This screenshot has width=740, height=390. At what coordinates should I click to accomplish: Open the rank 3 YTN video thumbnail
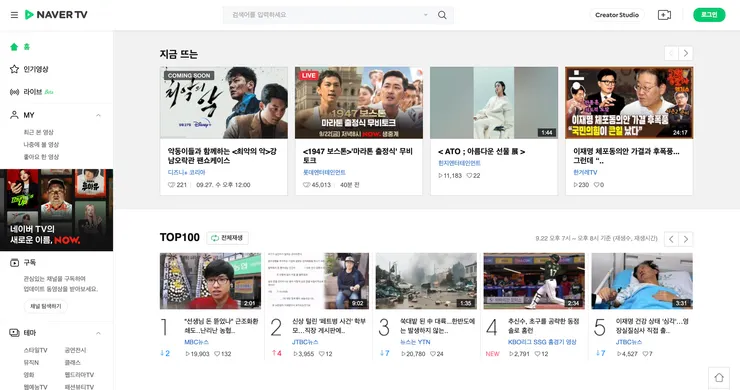(x=426, y=281)
